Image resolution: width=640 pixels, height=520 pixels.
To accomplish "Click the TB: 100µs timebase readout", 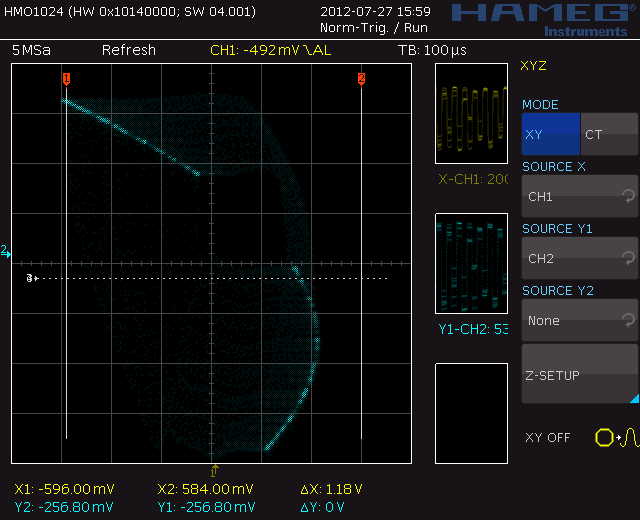I will point(432,50).
